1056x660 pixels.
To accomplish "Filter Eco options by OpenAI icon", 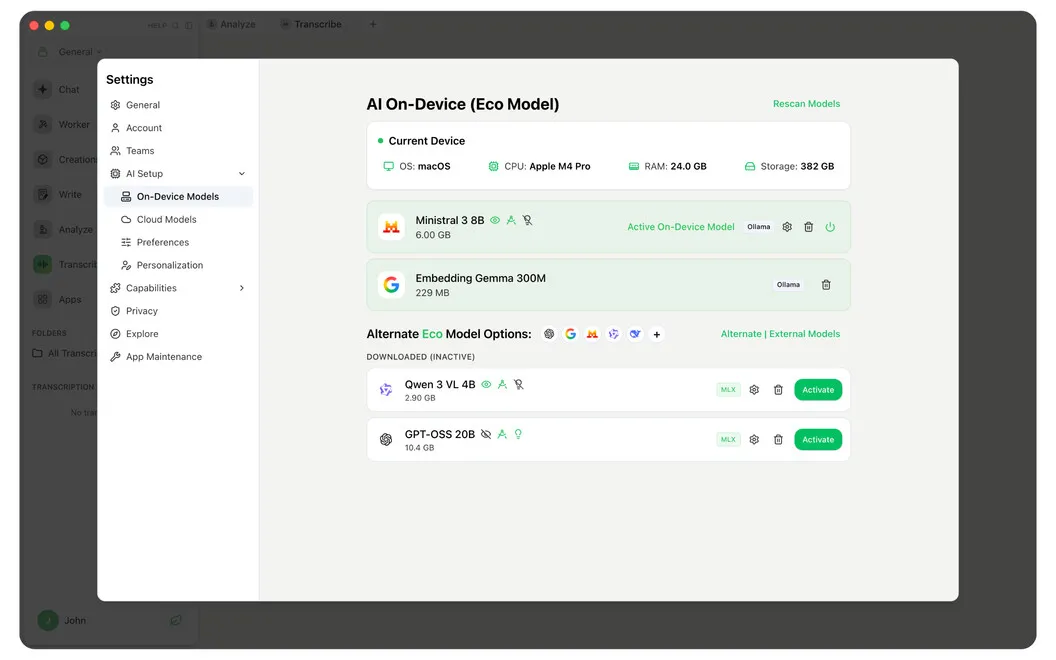I will coord(549,334).
